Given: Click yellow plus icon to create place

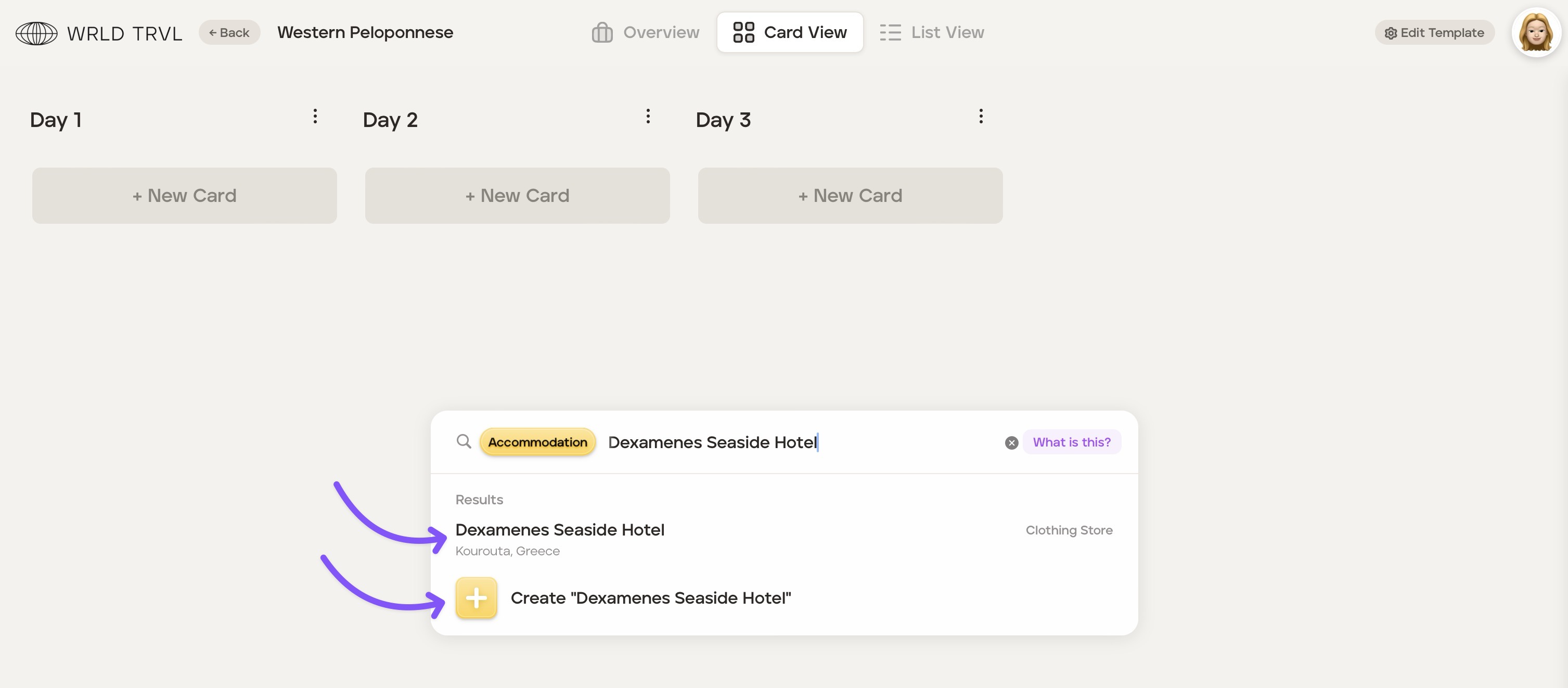Looking at the screenshot, I should coord(476,598).
